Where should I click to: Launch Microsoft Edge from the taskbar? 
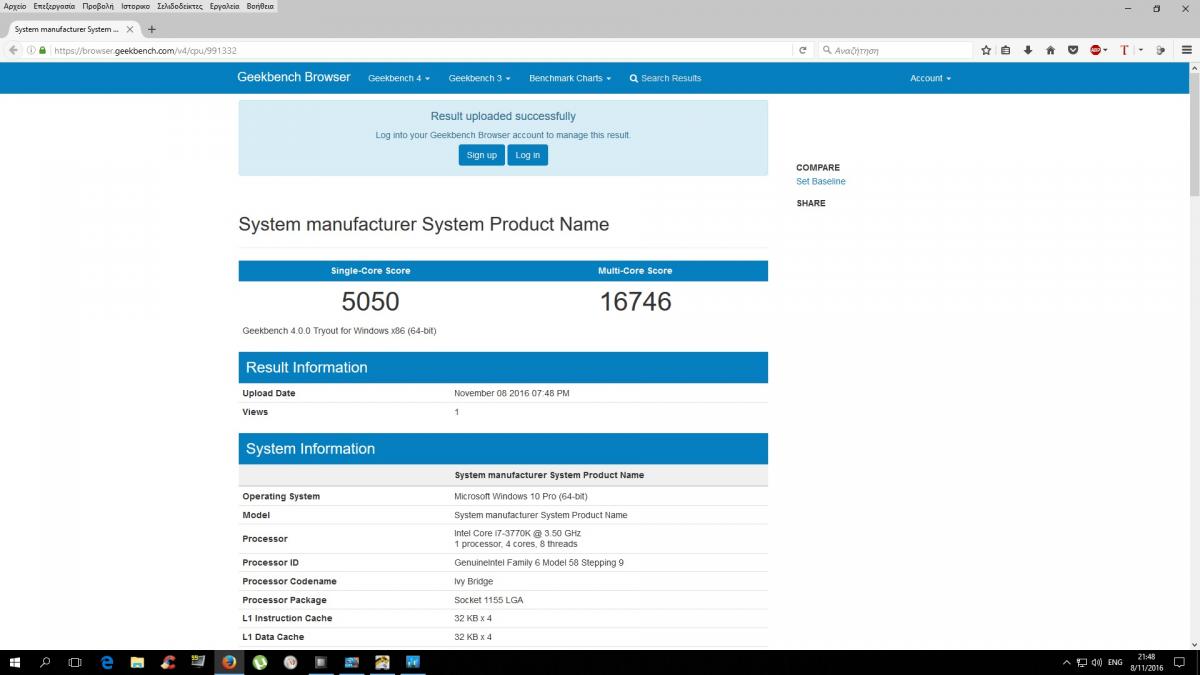pyautogui.click(x=107, y=662)
